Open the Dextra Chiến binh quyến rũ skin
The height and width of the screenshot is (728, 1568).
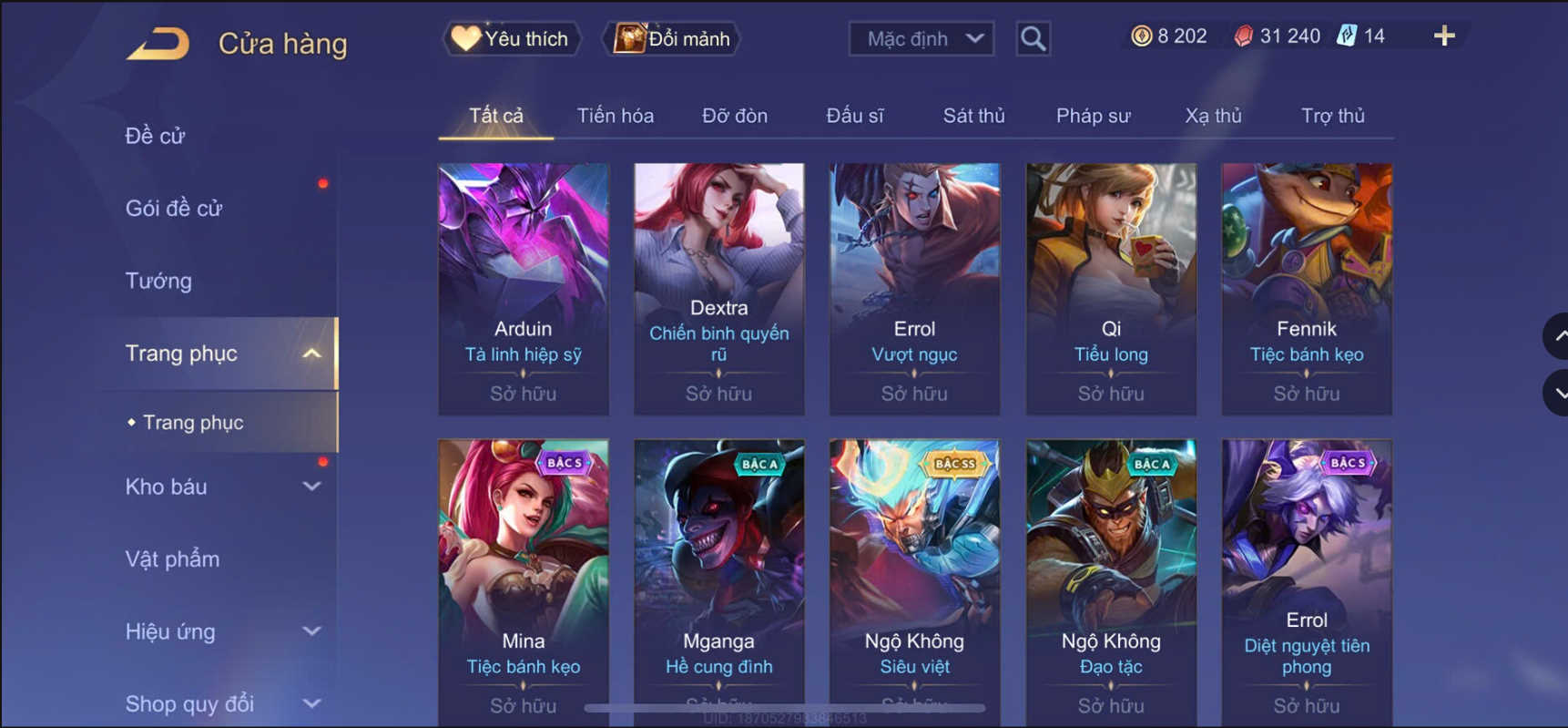(718, 289)
